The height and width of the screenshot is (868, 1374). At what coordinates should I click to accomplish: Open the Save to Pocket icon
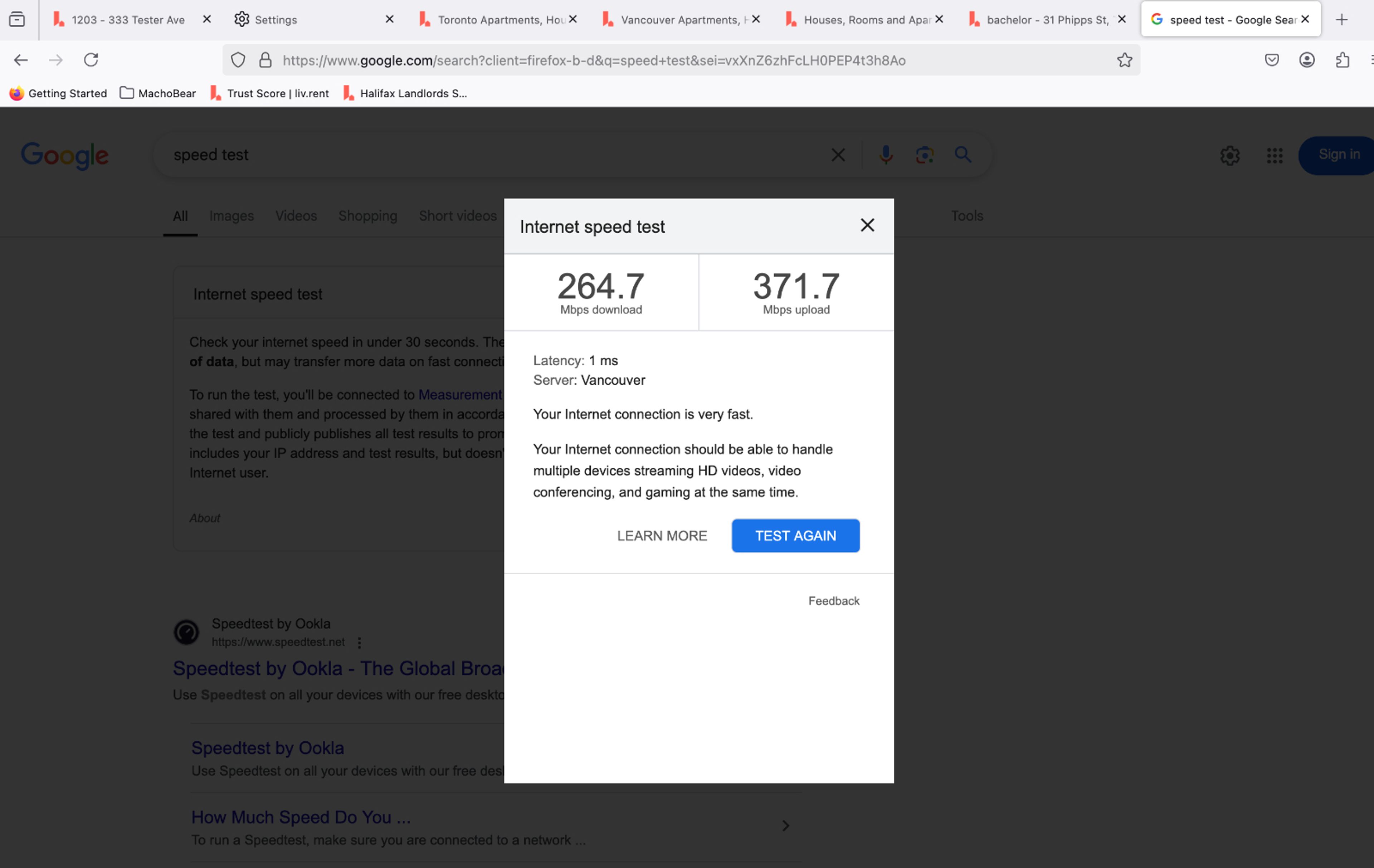point(1271,60)
